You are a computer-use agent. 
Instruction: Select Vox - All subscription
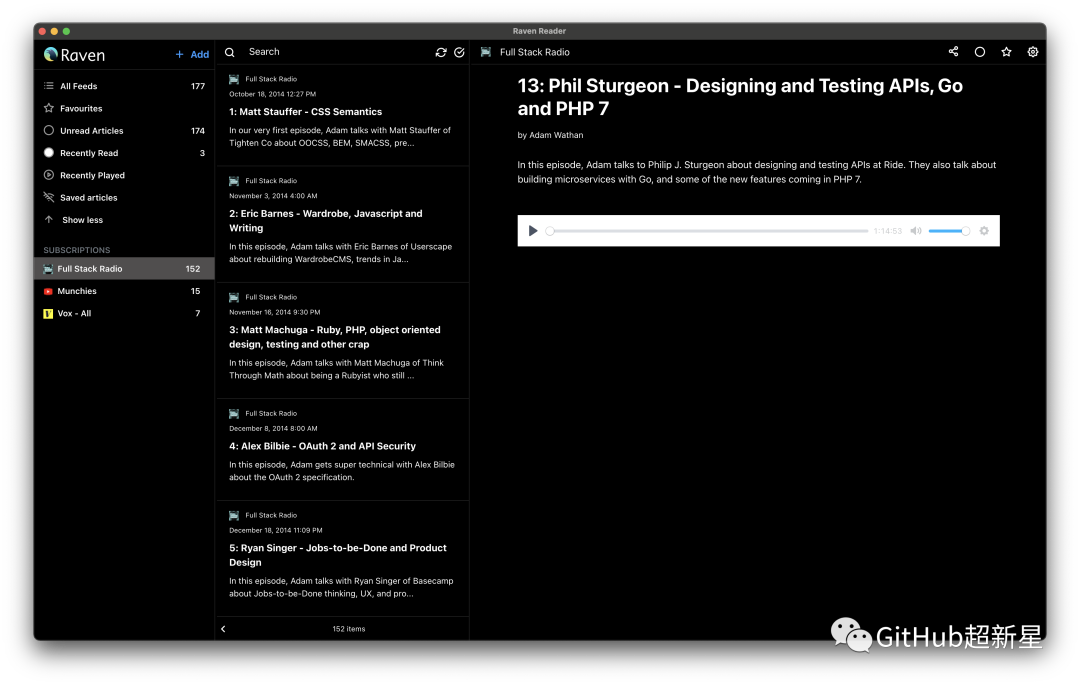[x=124, y=313]
